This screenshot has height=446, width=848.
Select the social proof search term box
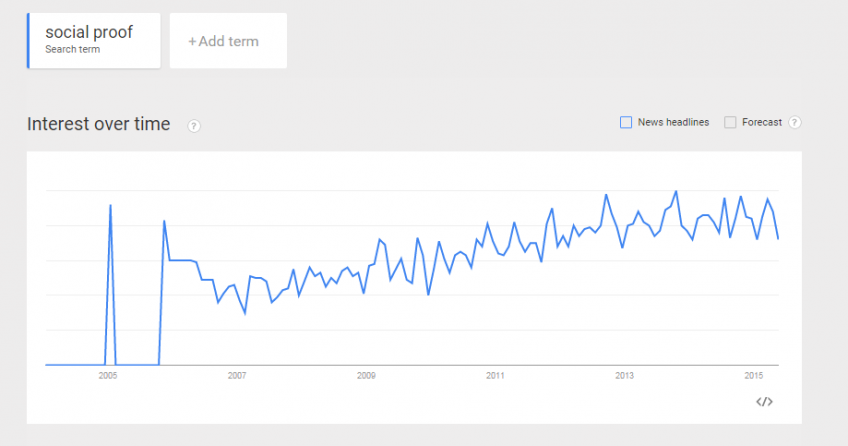(x=95, y=40)
